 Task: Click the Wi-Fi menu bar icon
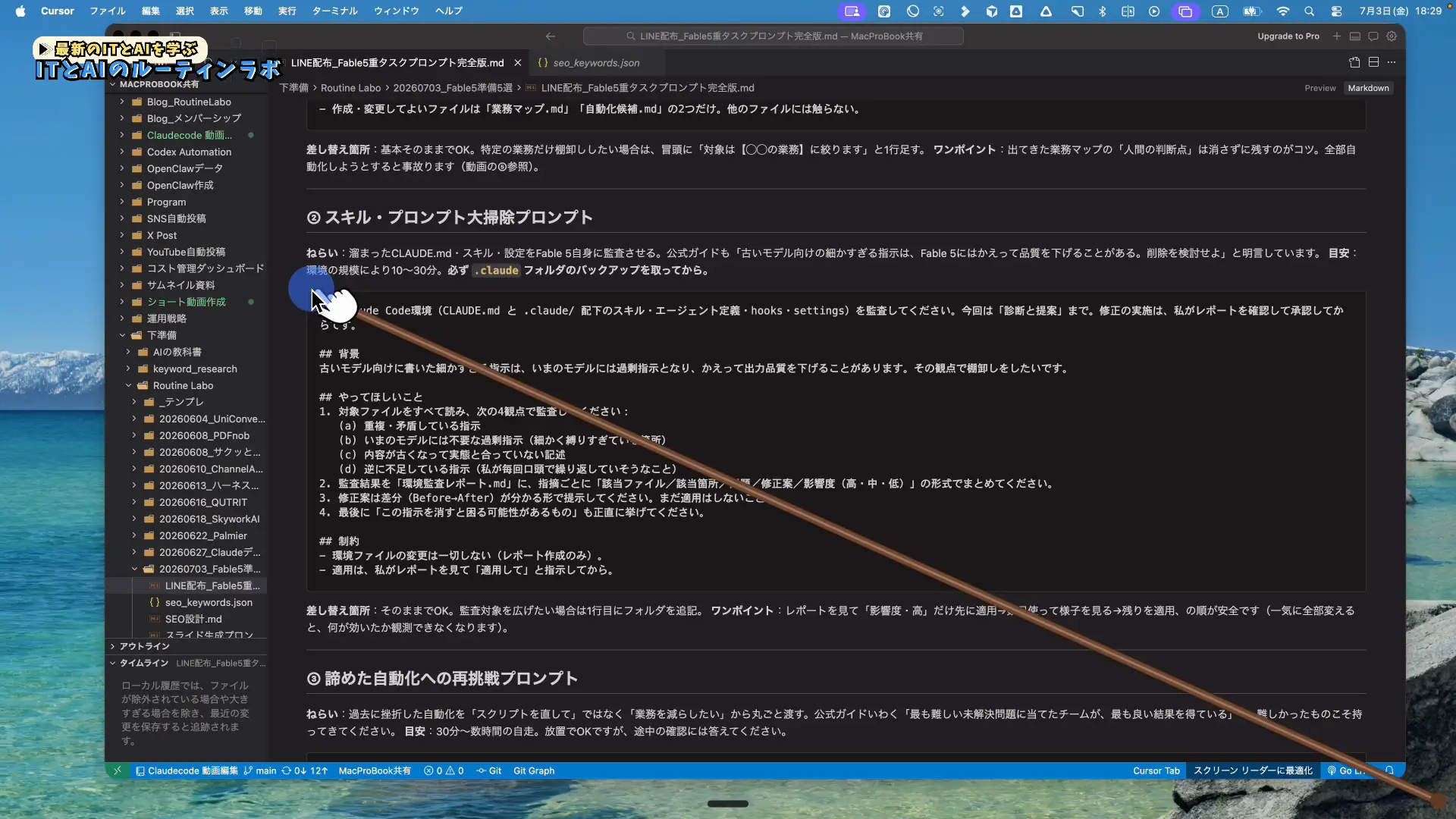tap(1282, 11)
